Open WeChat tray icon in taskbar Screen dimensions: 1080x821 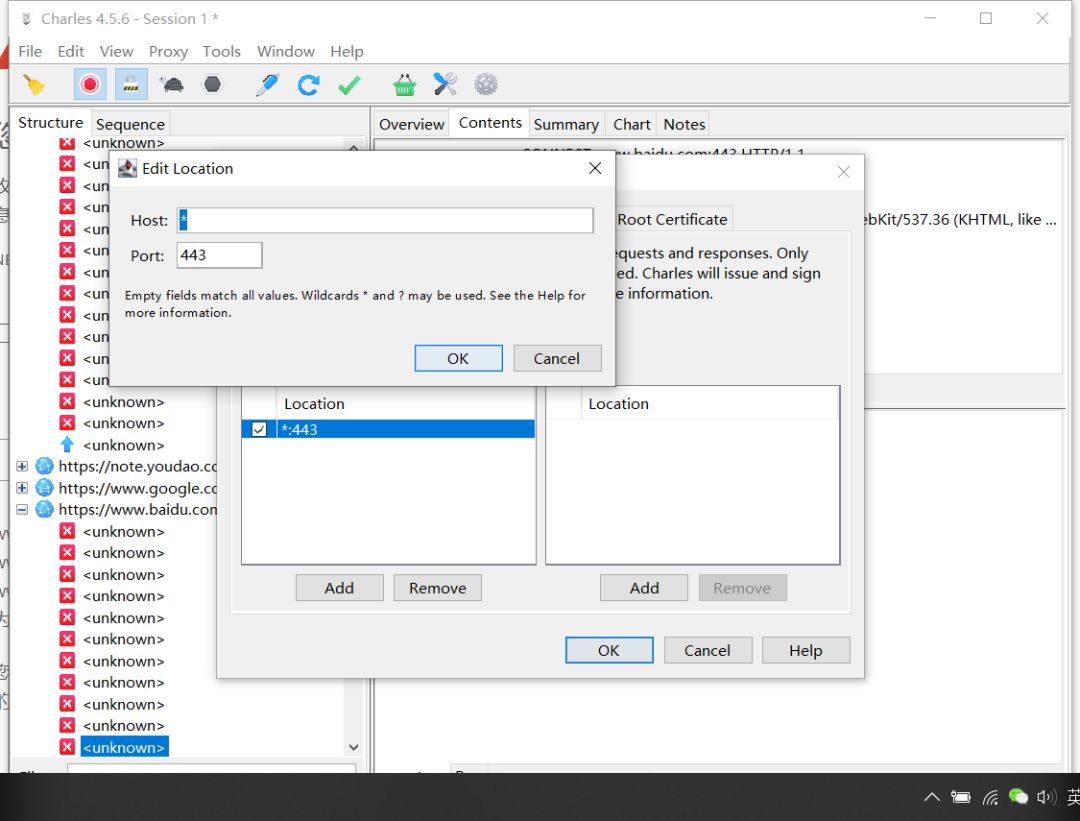click(1018, 797)
